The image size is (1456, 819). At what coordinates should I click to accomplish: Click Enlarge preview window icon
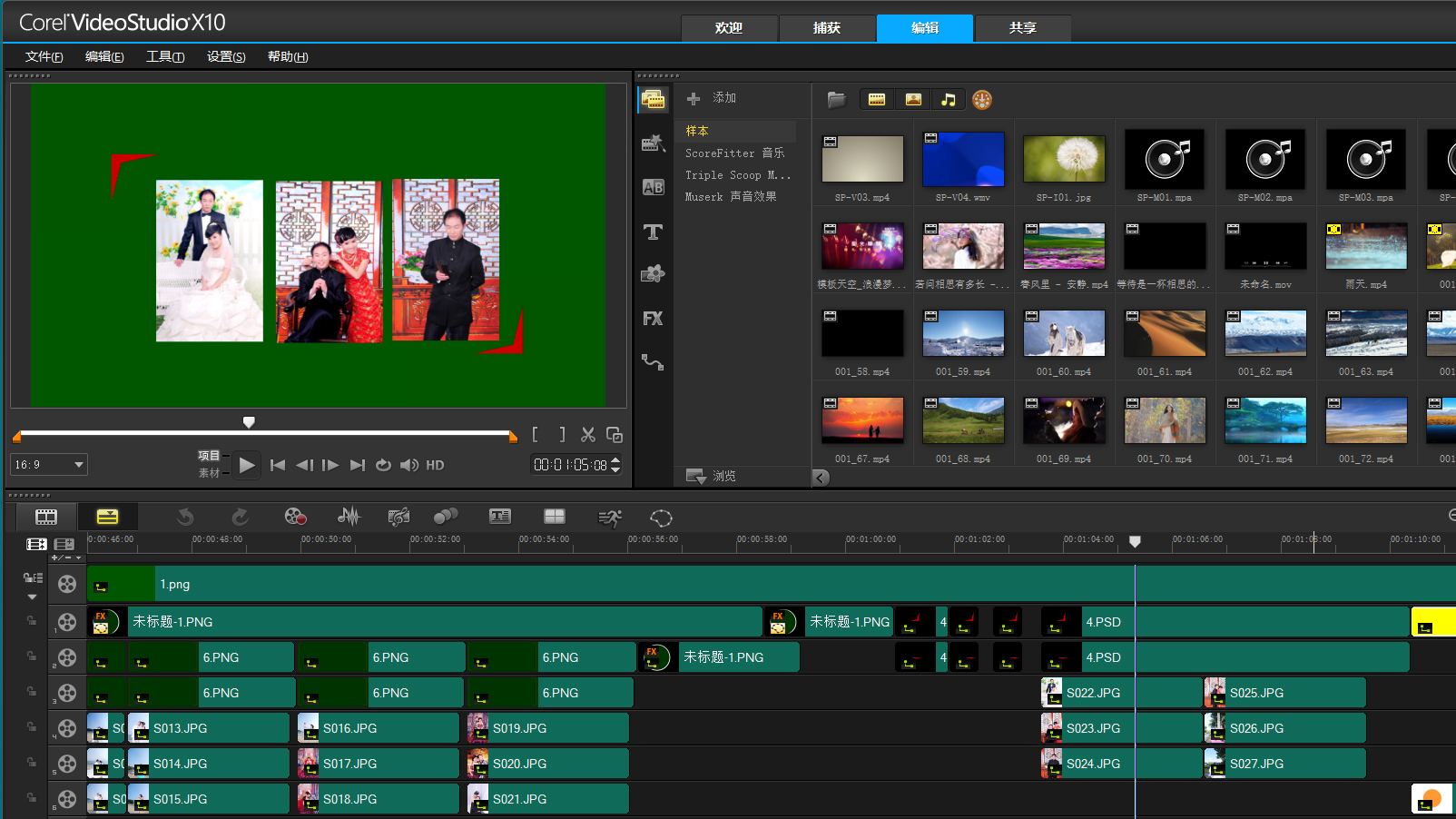[x=615, y=435]
